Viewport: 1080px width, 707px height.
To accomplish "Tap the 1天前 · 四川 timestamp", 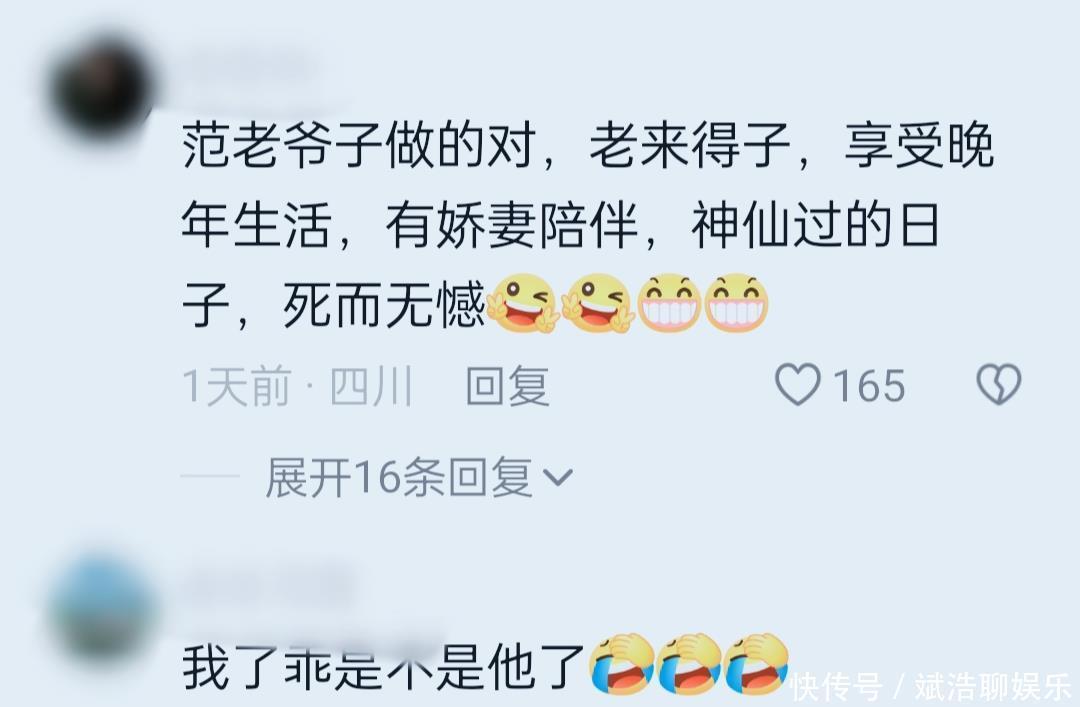I will coord(298,385).
